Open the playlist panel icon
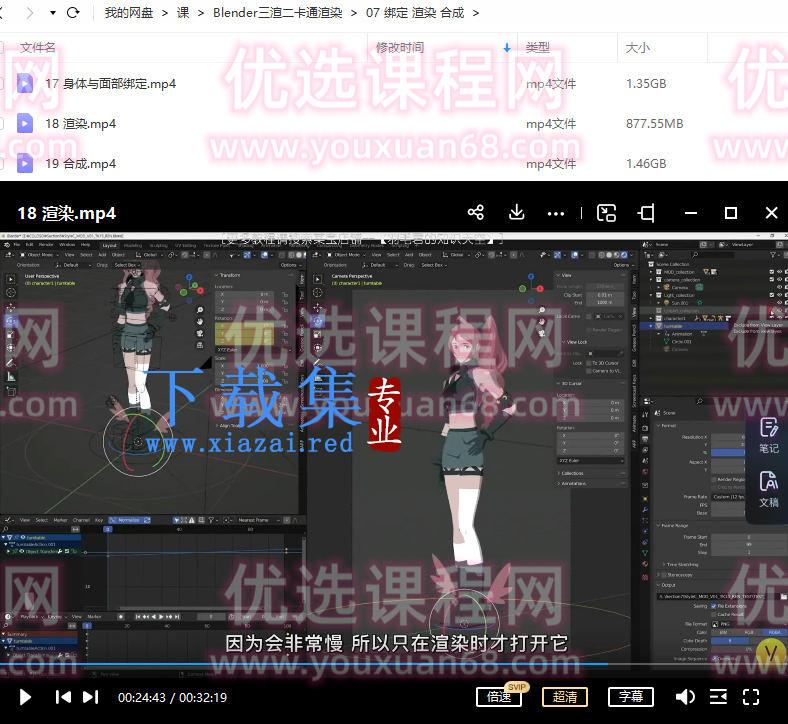 [718, 697]
